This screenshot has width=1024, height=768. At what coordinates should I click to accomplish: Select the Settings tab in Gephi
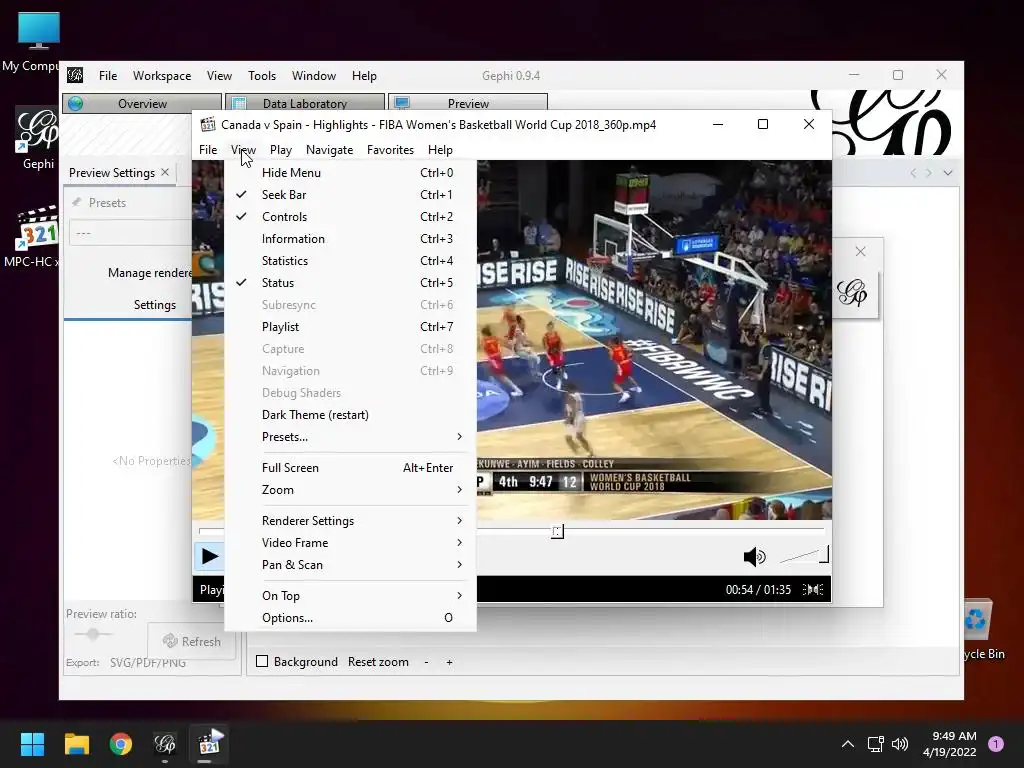(x=155, y=305)
